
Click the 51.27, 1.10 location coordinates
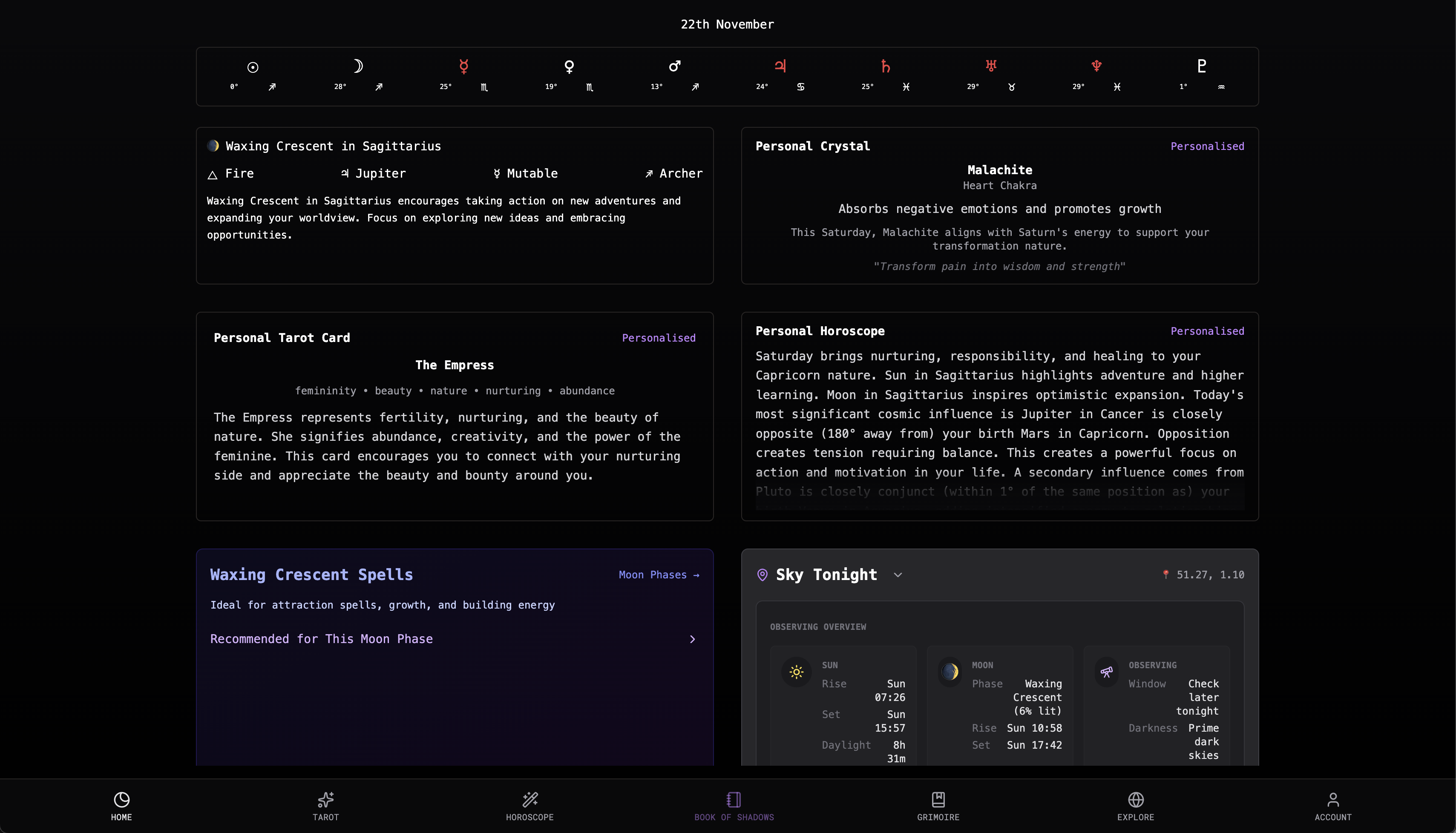[x=1209, y=575]
